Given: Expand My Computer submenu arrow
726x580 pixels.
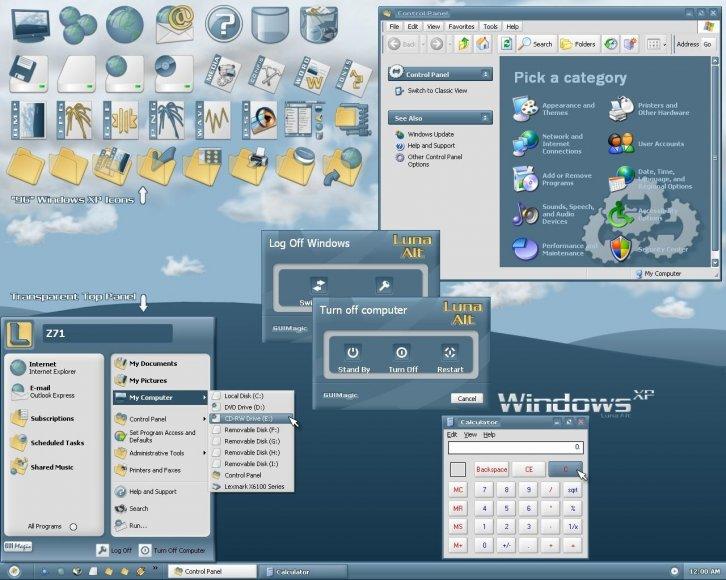Looking at the screenshot, I should point(204,398).
